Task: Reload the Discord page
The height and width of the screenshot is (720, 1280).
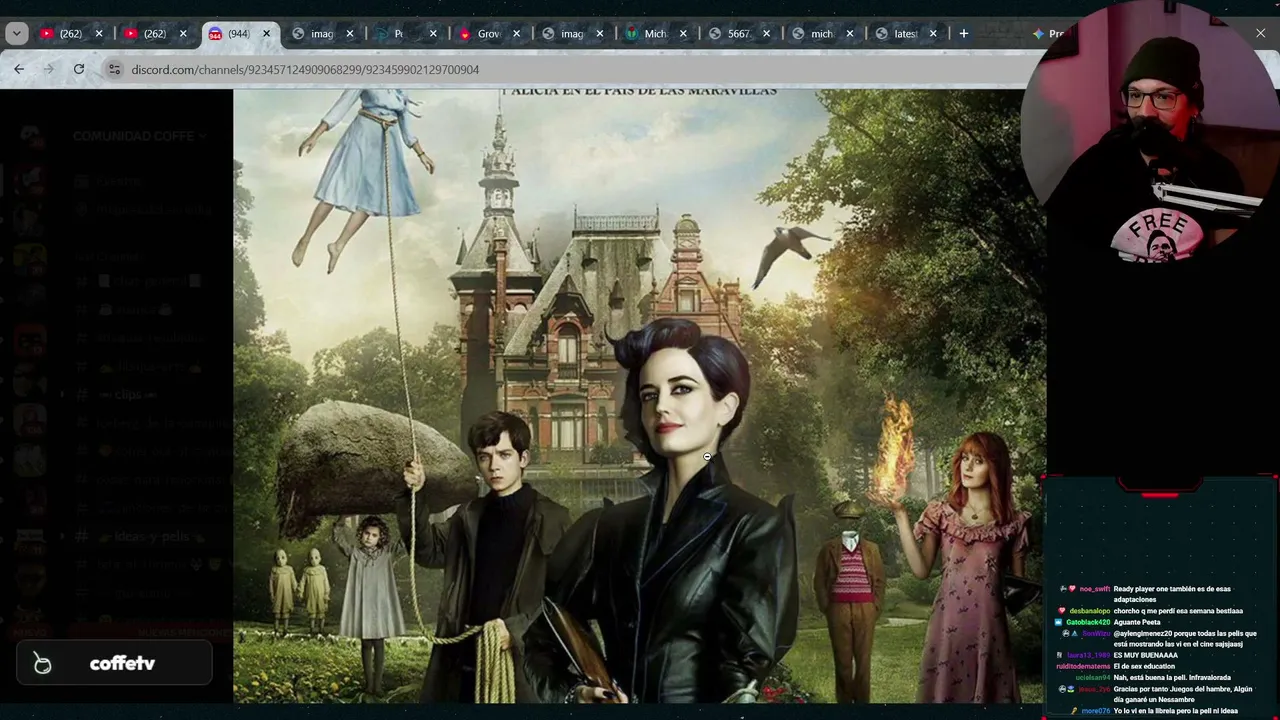Action: click(x=79, y=69)
